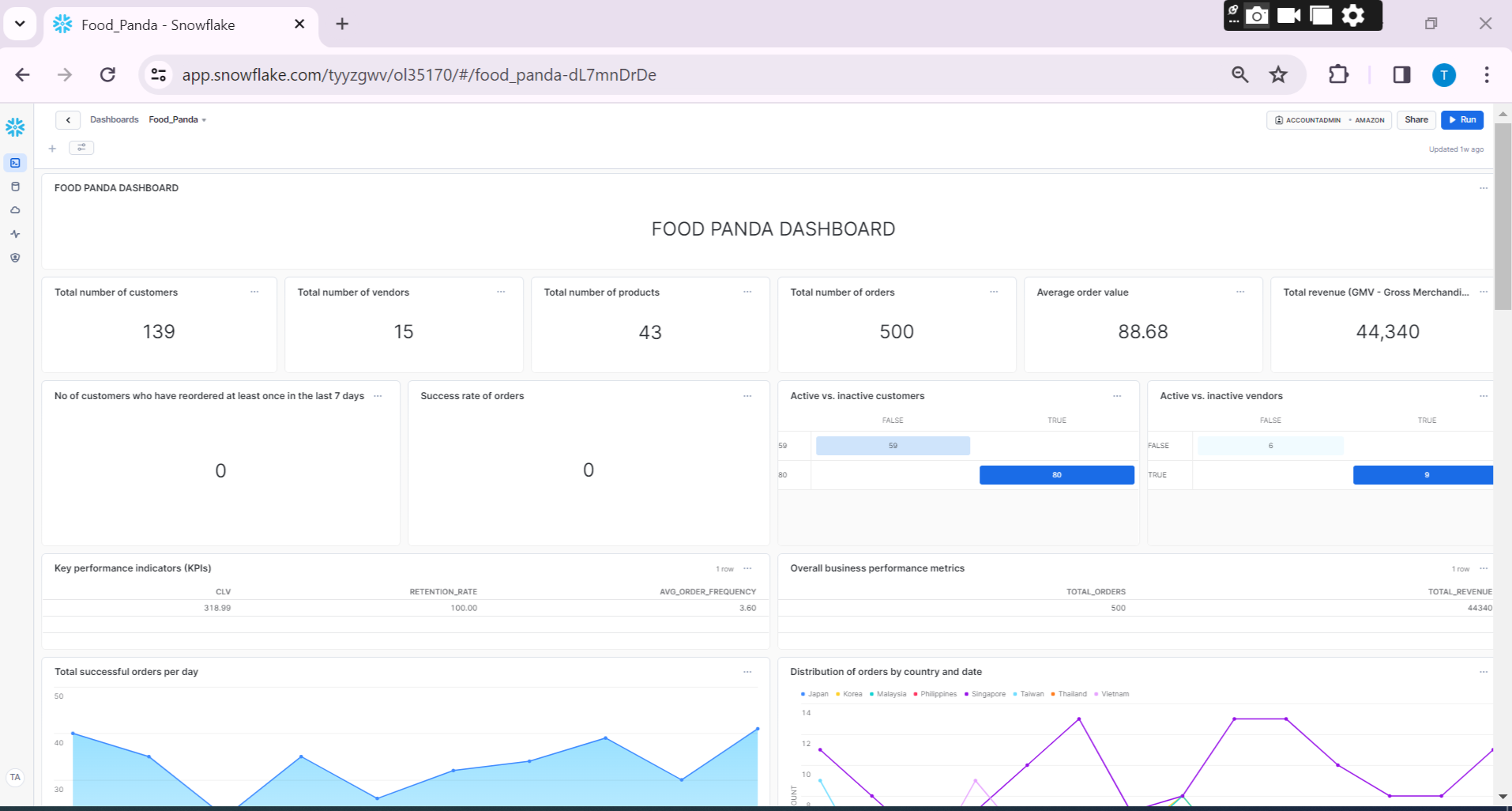Open options for Total successful orders per day
Viewport: 1512px width, 811px height.
tap(747, 671)
